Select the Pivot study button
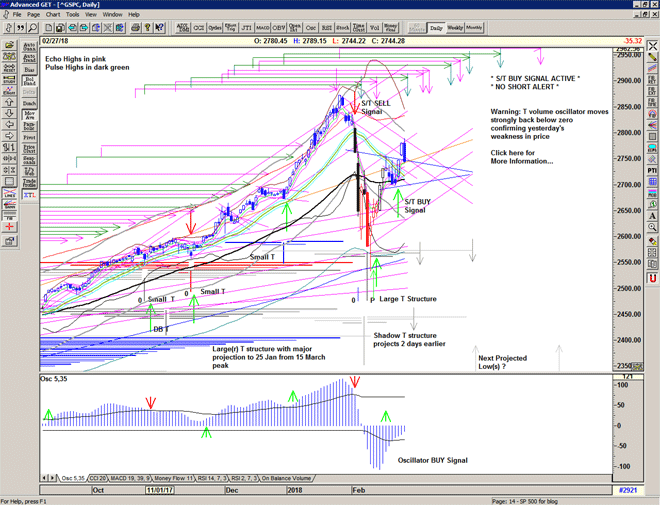 coord(30,135)
